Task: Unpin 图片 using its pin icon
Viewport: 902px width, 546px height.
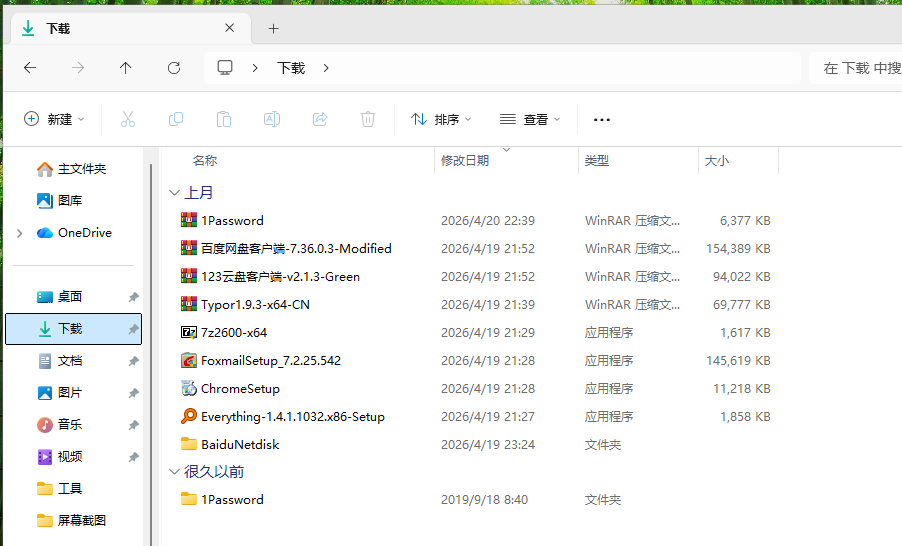Action: 133,393
